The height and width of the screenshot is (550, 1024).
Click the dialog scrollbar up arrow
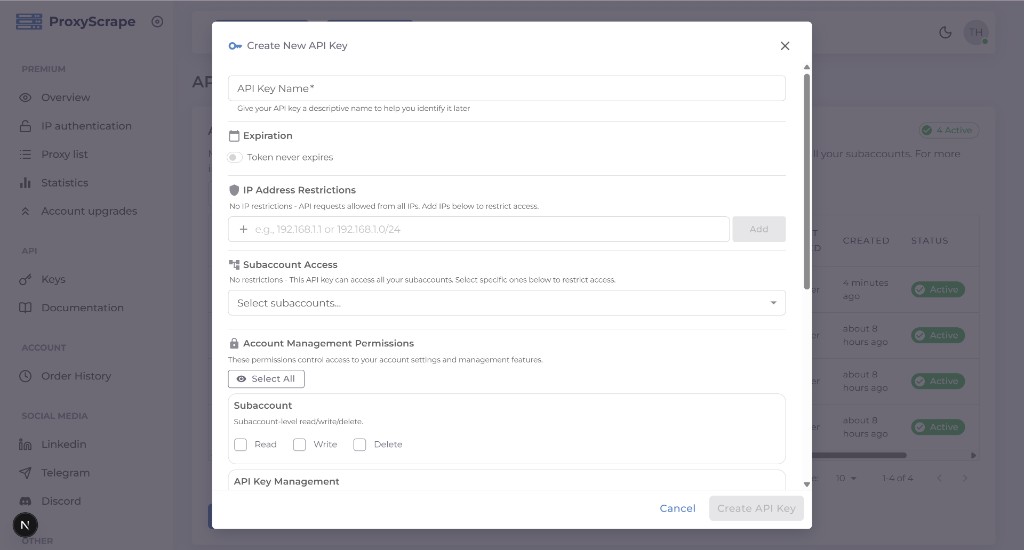point(807,67)
